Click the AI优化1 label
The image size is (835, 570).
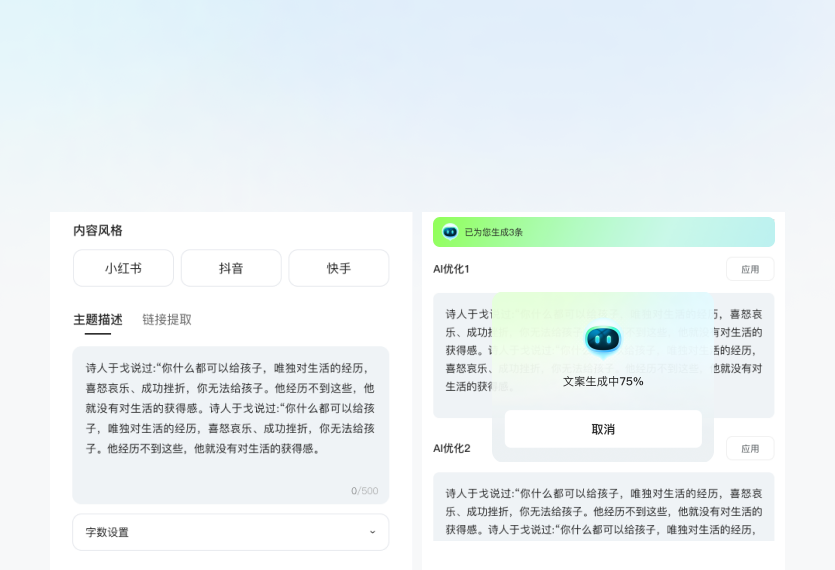point(451,269)
